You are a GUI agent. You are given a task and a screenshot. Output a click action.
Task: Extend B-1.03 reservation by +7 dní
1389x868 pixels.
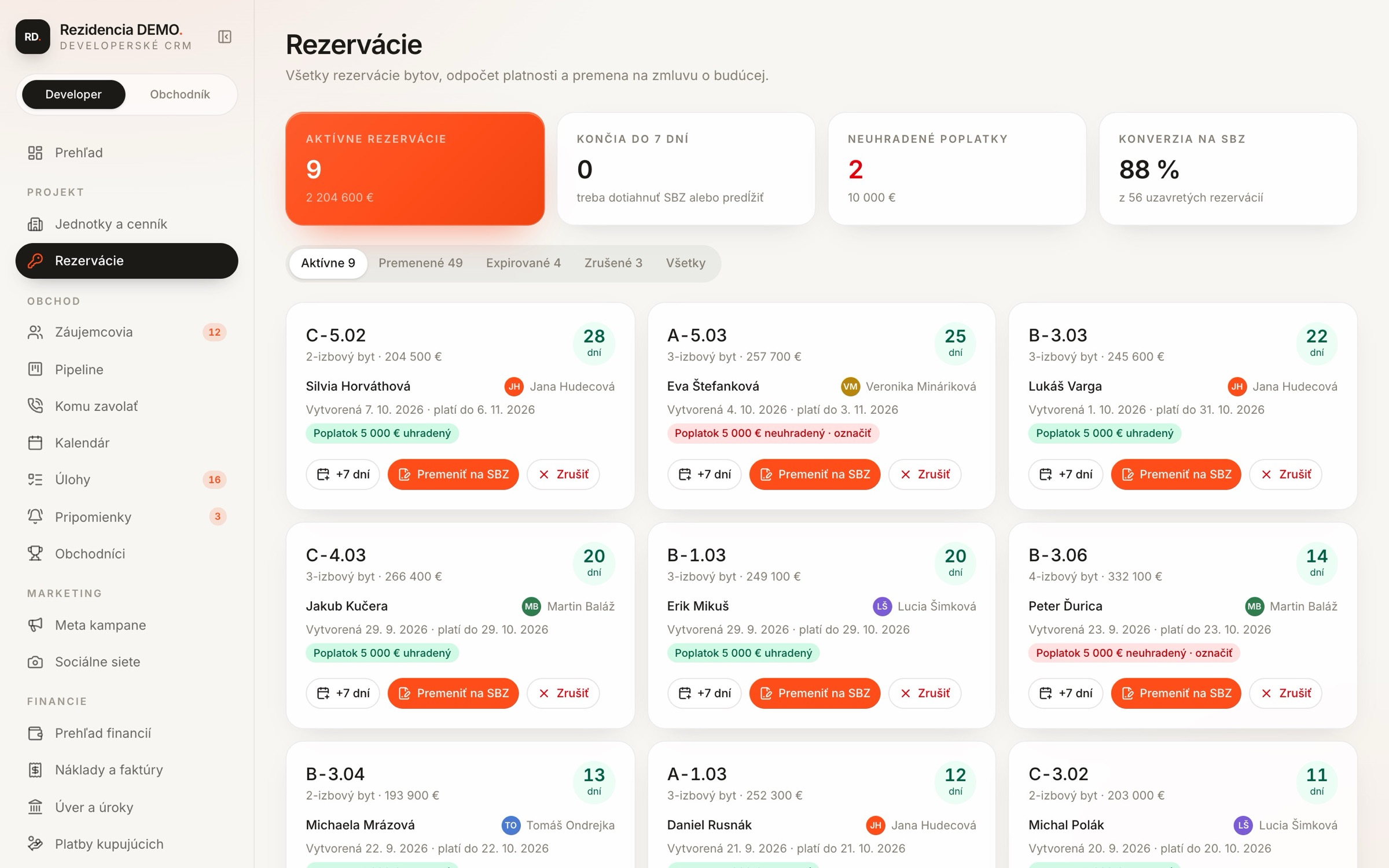coord(704,693)
